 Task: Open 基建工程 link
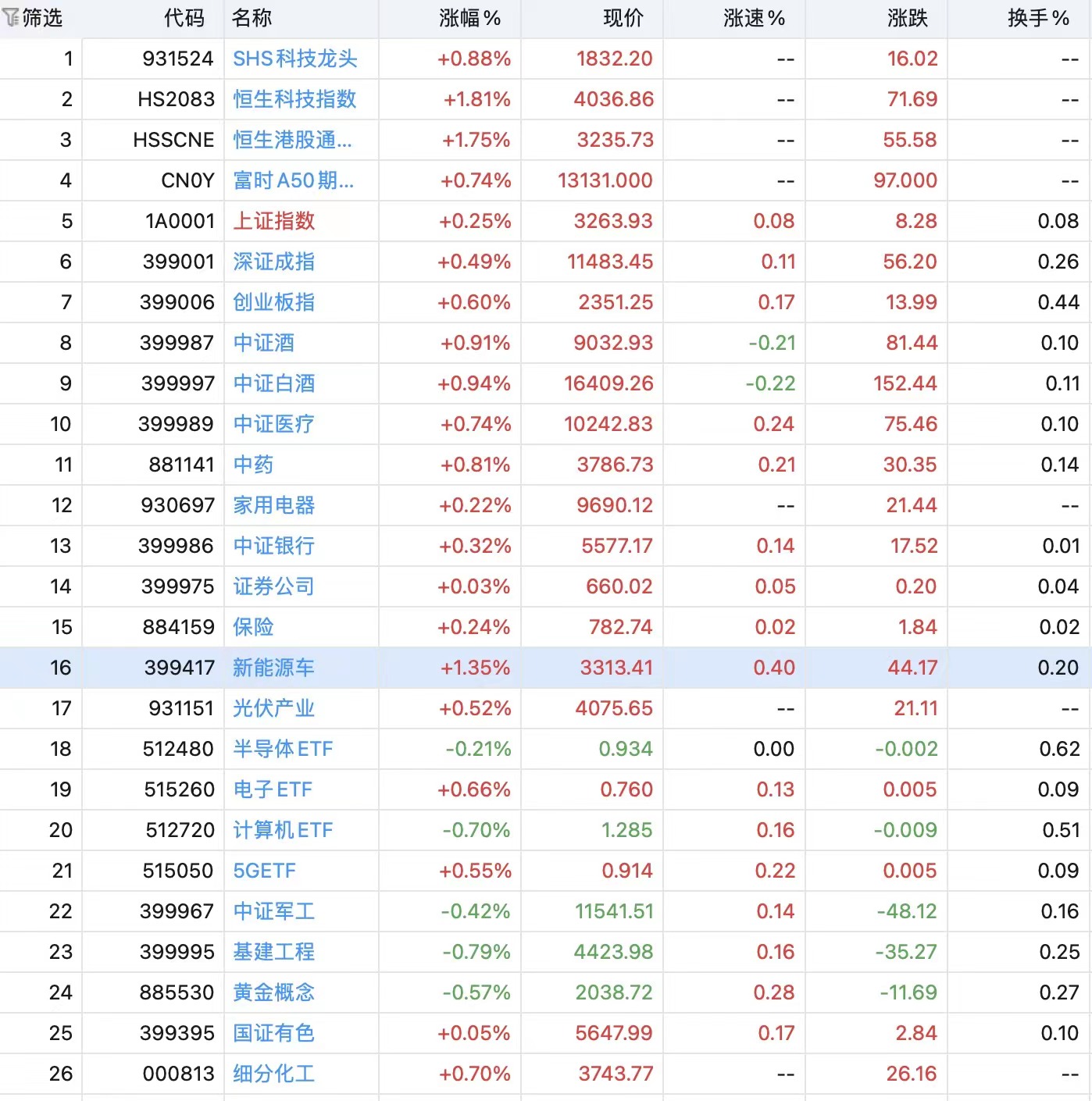coord(273,952)
